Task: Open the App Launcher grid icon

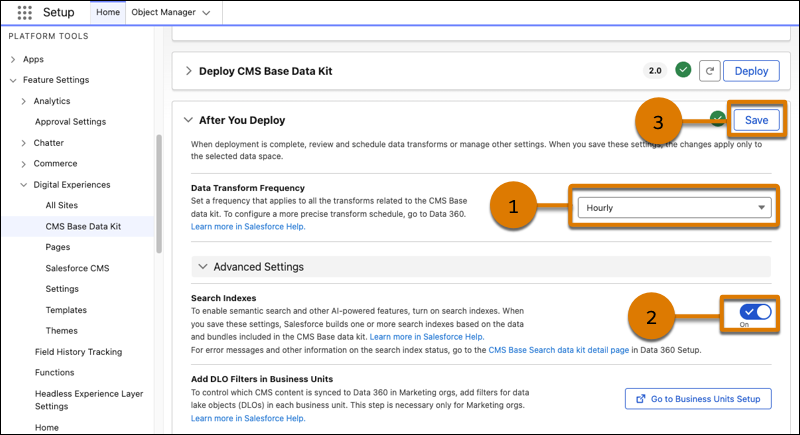Action: 24,12
